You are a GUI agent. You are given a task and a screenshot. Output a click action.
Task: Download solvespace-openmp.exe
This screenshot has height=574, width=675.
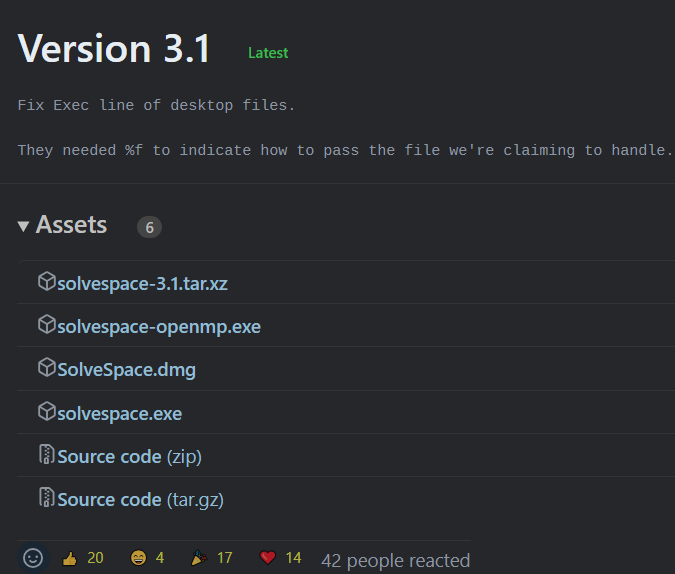coord(159,327)
